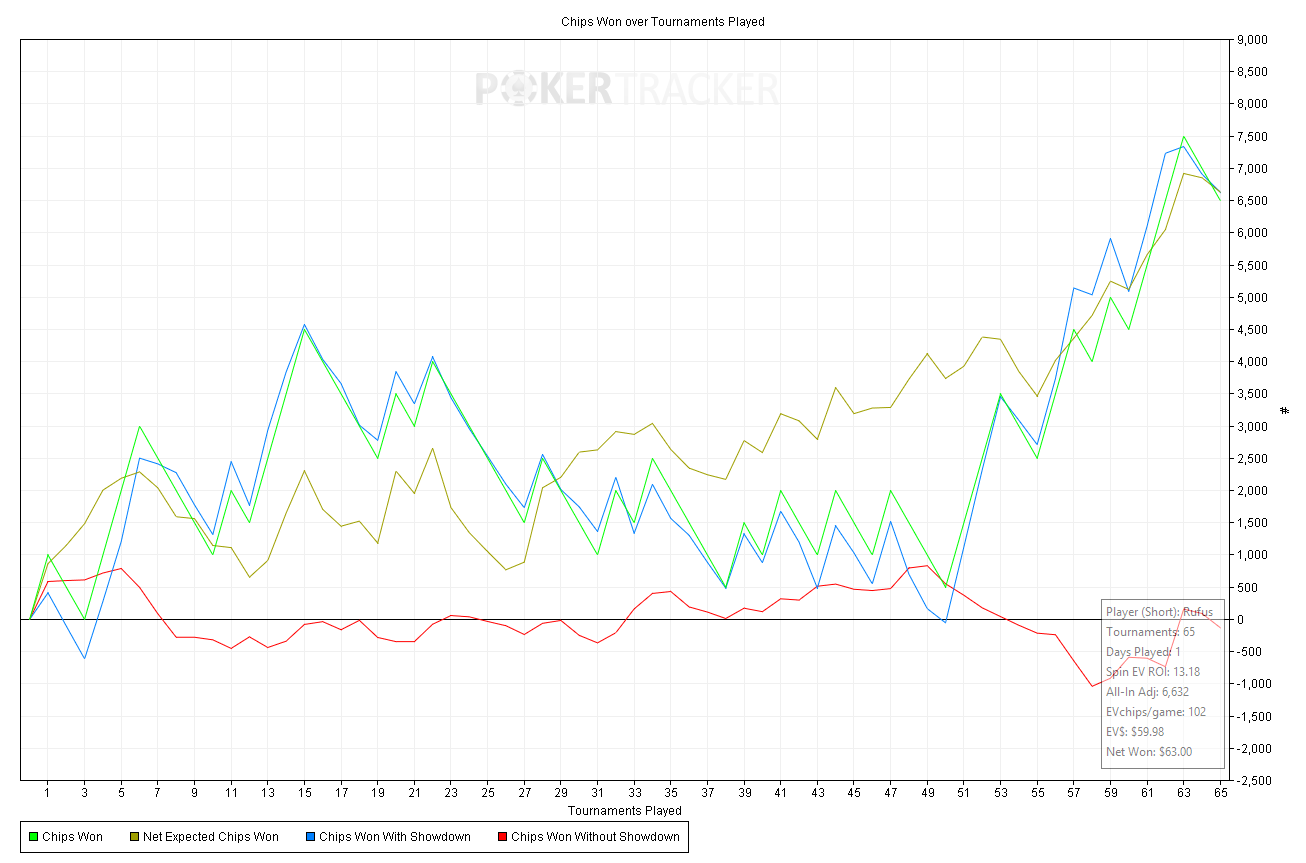
Task: Select the 'Chips Won With Showdown' legend label
Action: 395,837
